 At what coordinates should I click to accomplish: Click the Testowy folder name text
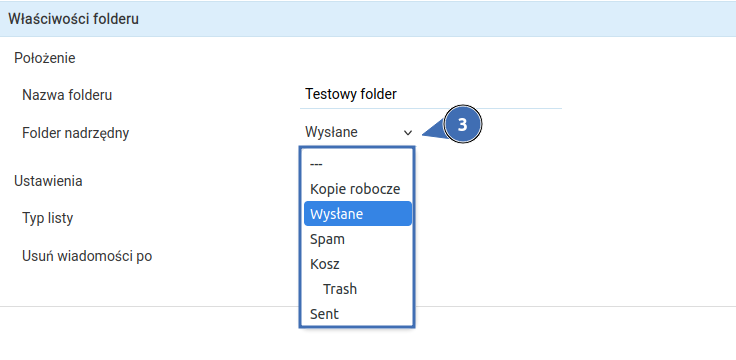click(x=351, y=94)
